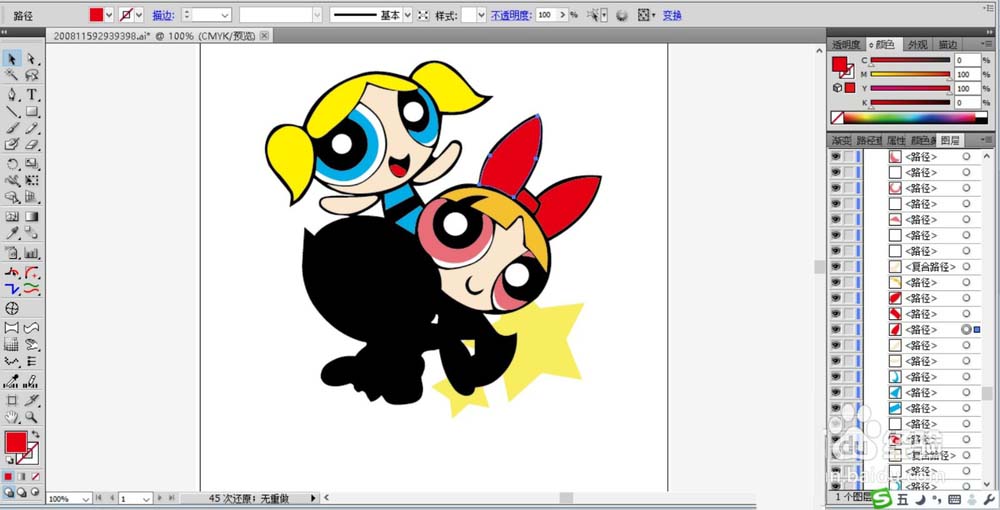
Task: Select the Type (T) tool
Action: pos(32,95)
